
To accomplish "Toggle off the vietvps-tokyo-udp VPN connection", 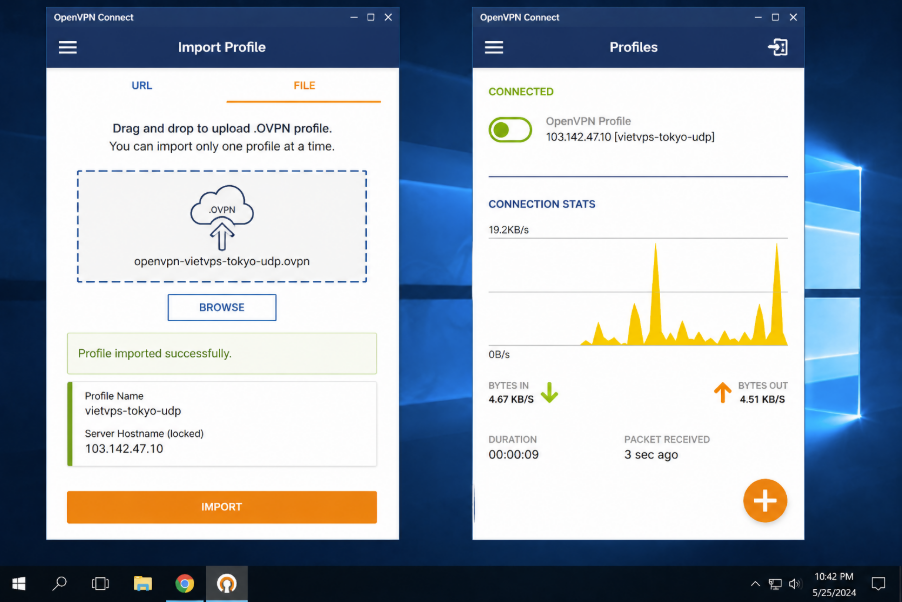I will (x=510, y=129).
